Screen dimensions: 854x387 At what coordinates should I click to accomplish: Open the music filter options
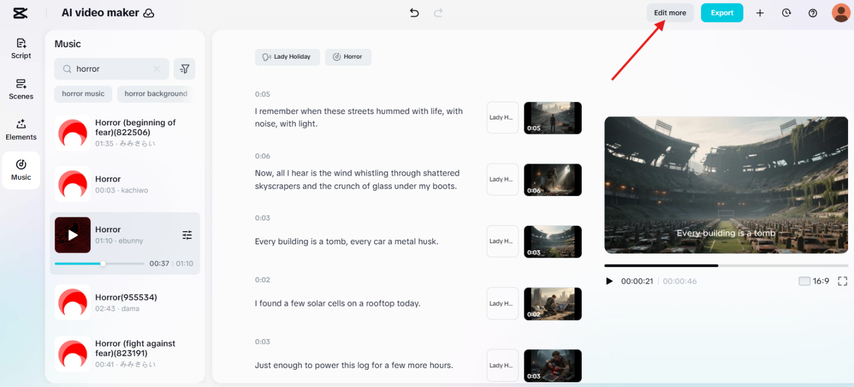(185, 69)
